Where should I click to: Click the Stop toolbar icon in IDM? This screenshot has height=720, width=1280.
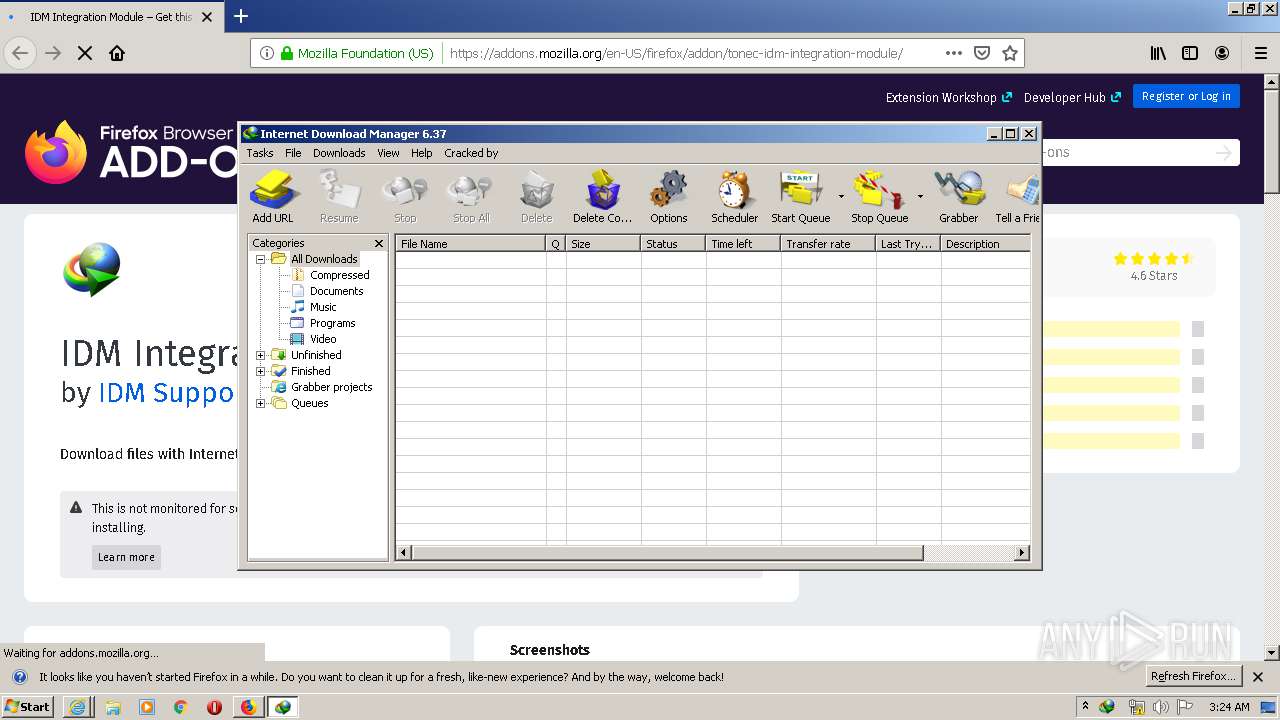405,196
